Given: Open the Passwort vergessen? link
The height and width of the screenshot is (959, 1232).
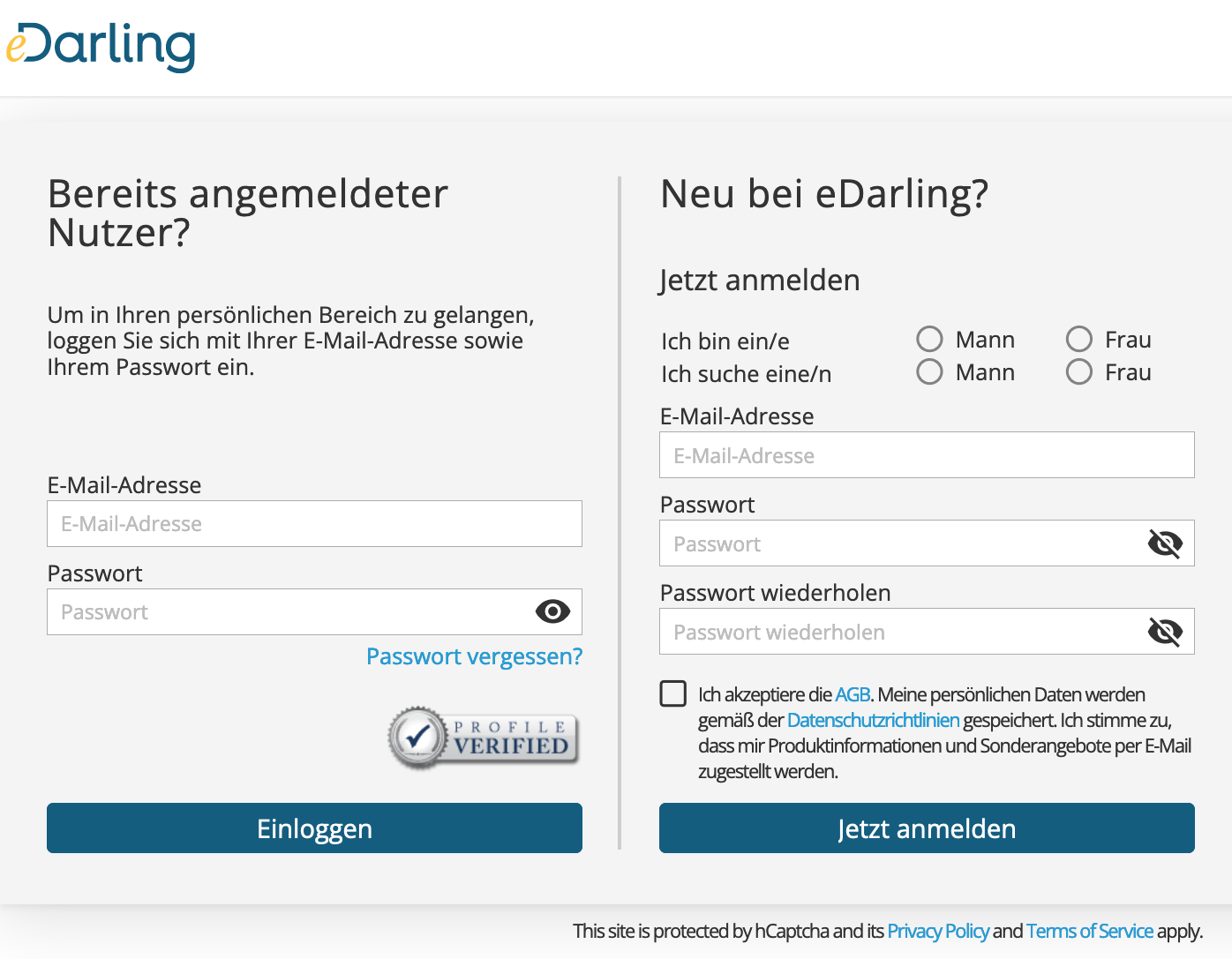Looking at the screenshot, I should point(474,656).
